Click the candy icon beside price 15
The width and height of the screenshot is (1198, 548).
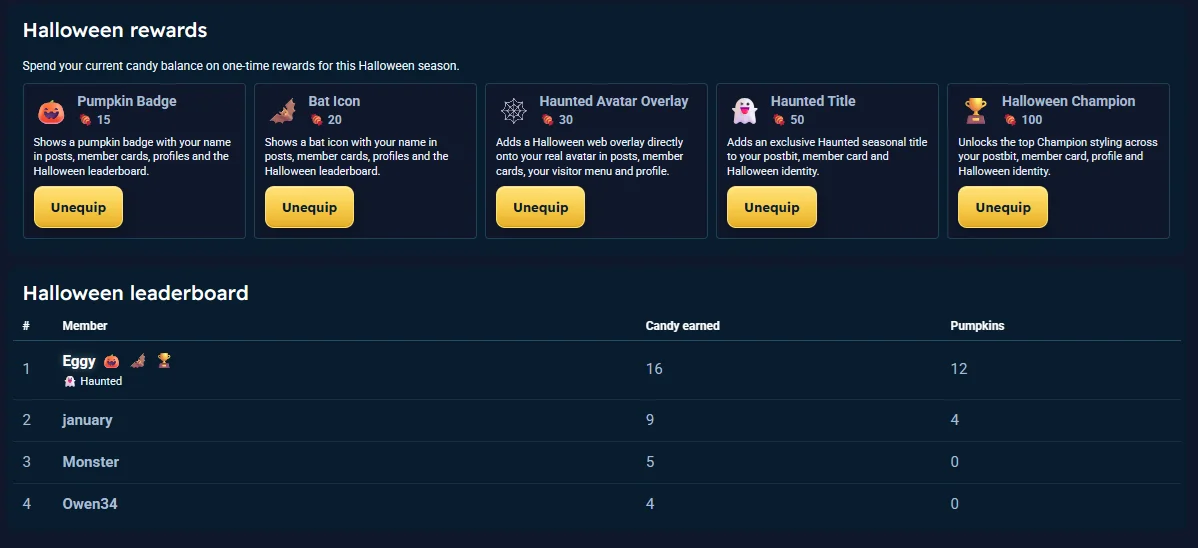[85, 120]
